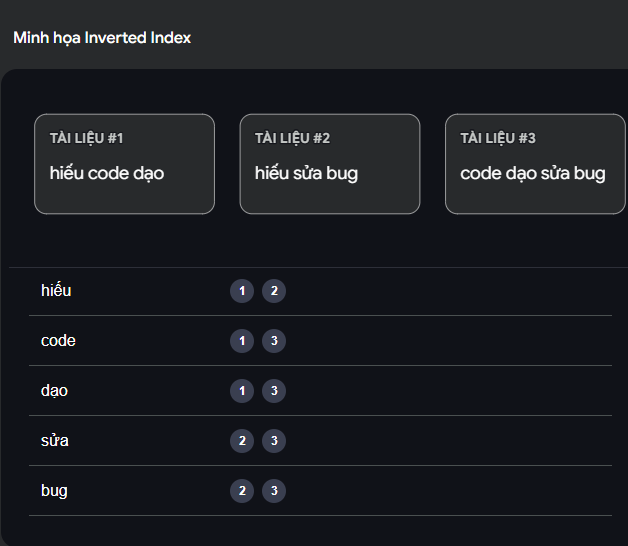This screenshot has width=628, height=546.
Task: Click document badge 1 in hiểu row
Action: [242, 291]
